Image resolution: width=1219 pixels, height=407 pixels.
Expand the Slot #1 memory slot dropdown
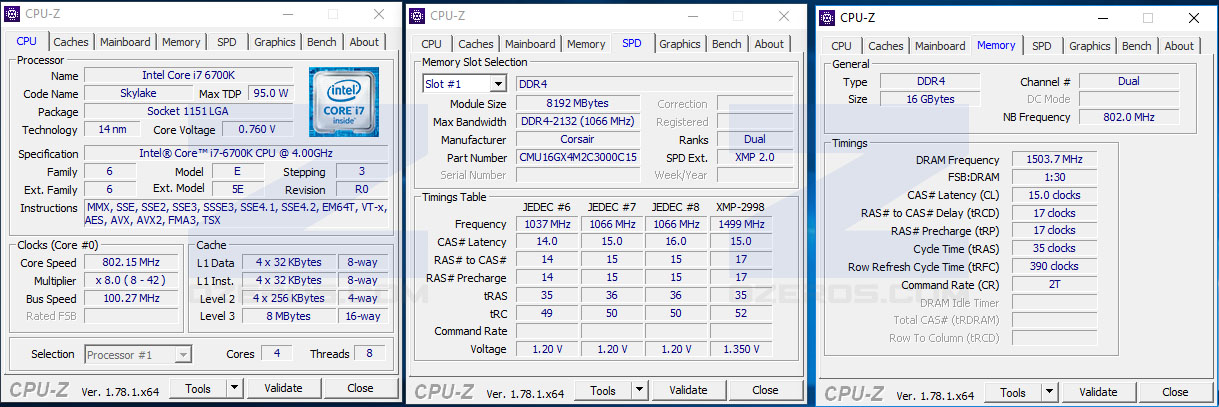tap(498, 84)
